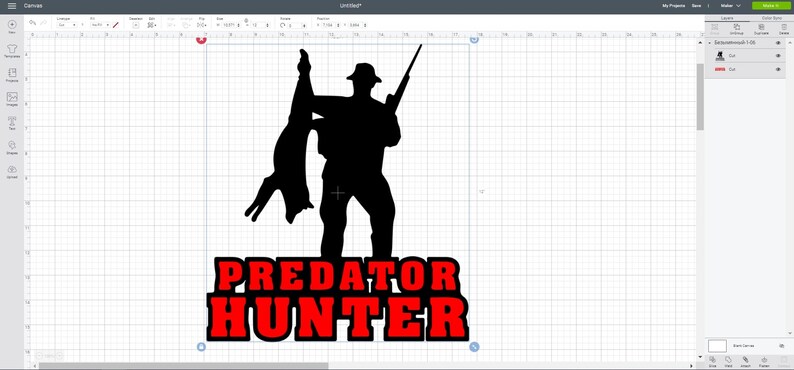Toggle Blank Canvas visibility icon
The image size is (794, 370).
click(781, 346)
